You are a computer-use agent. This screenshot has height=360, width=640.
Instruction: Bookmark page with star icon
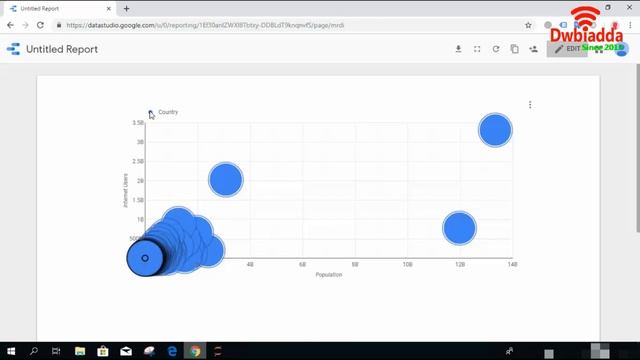click(x=528, y=25)
